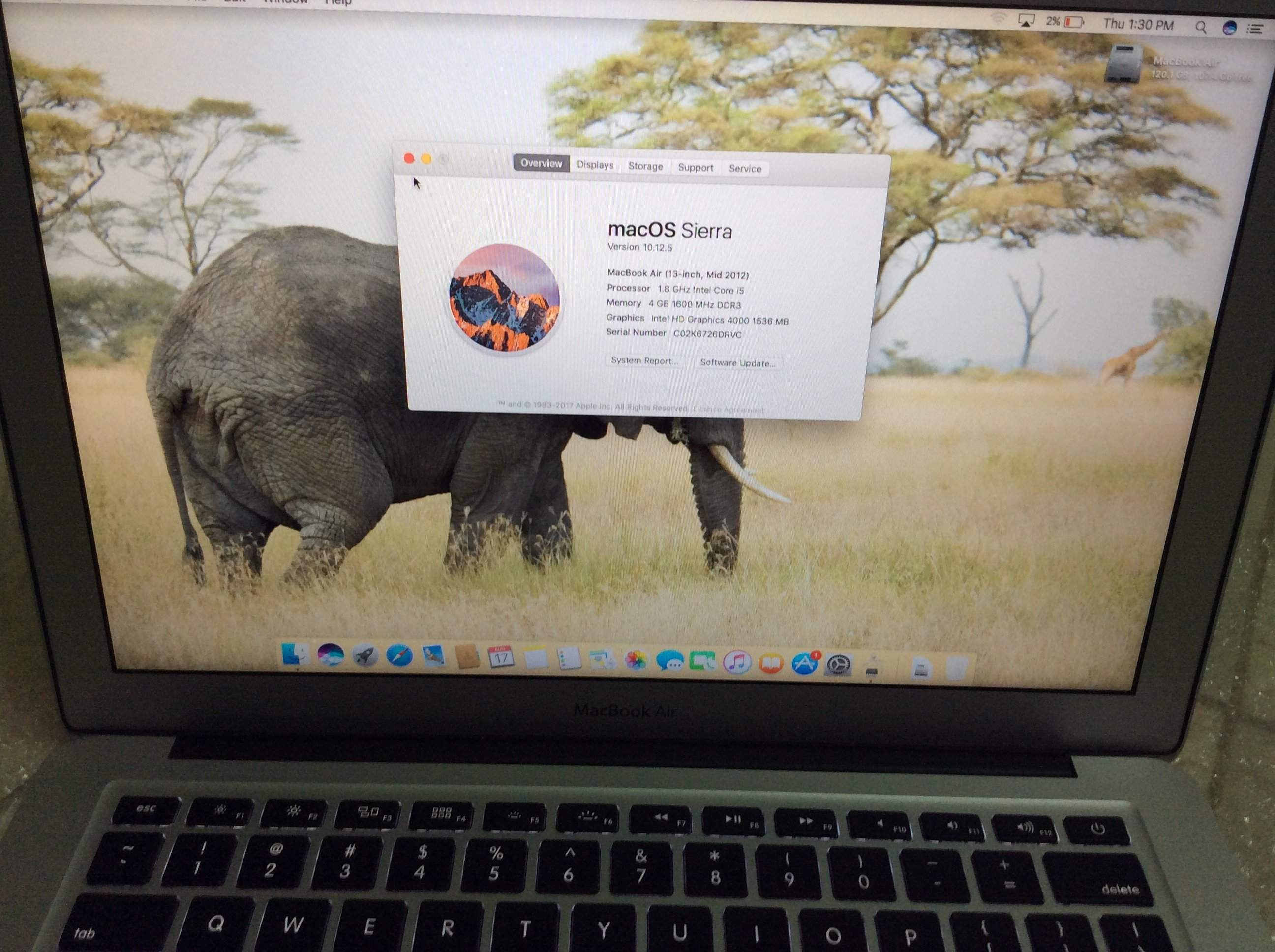Open System Preferences gear icon

tap(838, 665)
